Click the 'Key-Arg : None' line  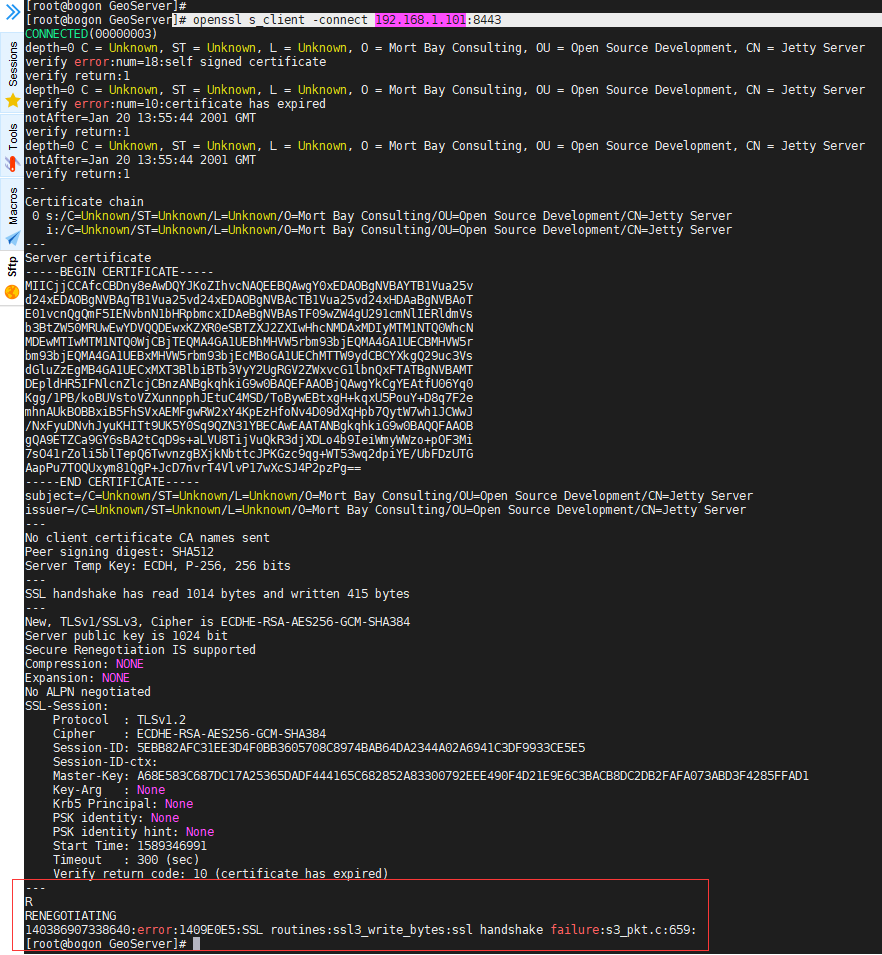click(x=109, y=790)
